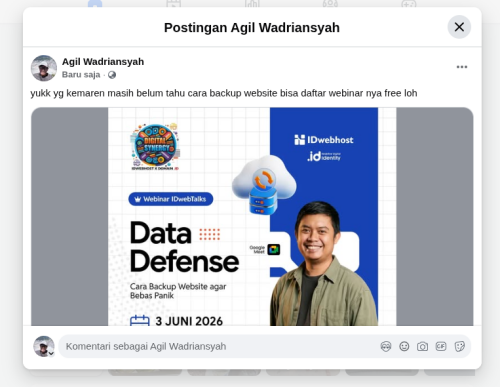Open Agil Wadriansyah's profile picture in post header

click(44, 68)
